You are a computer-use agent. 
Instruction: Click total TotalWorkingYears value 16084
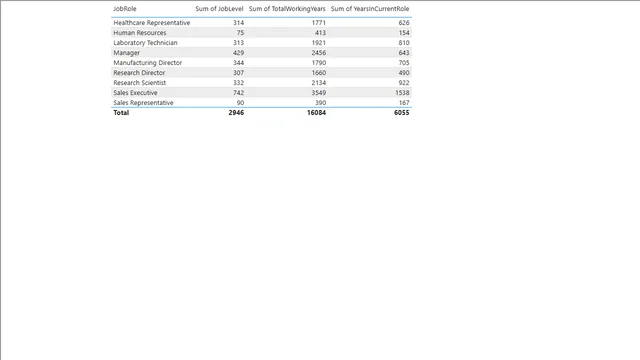coord(317,113)
